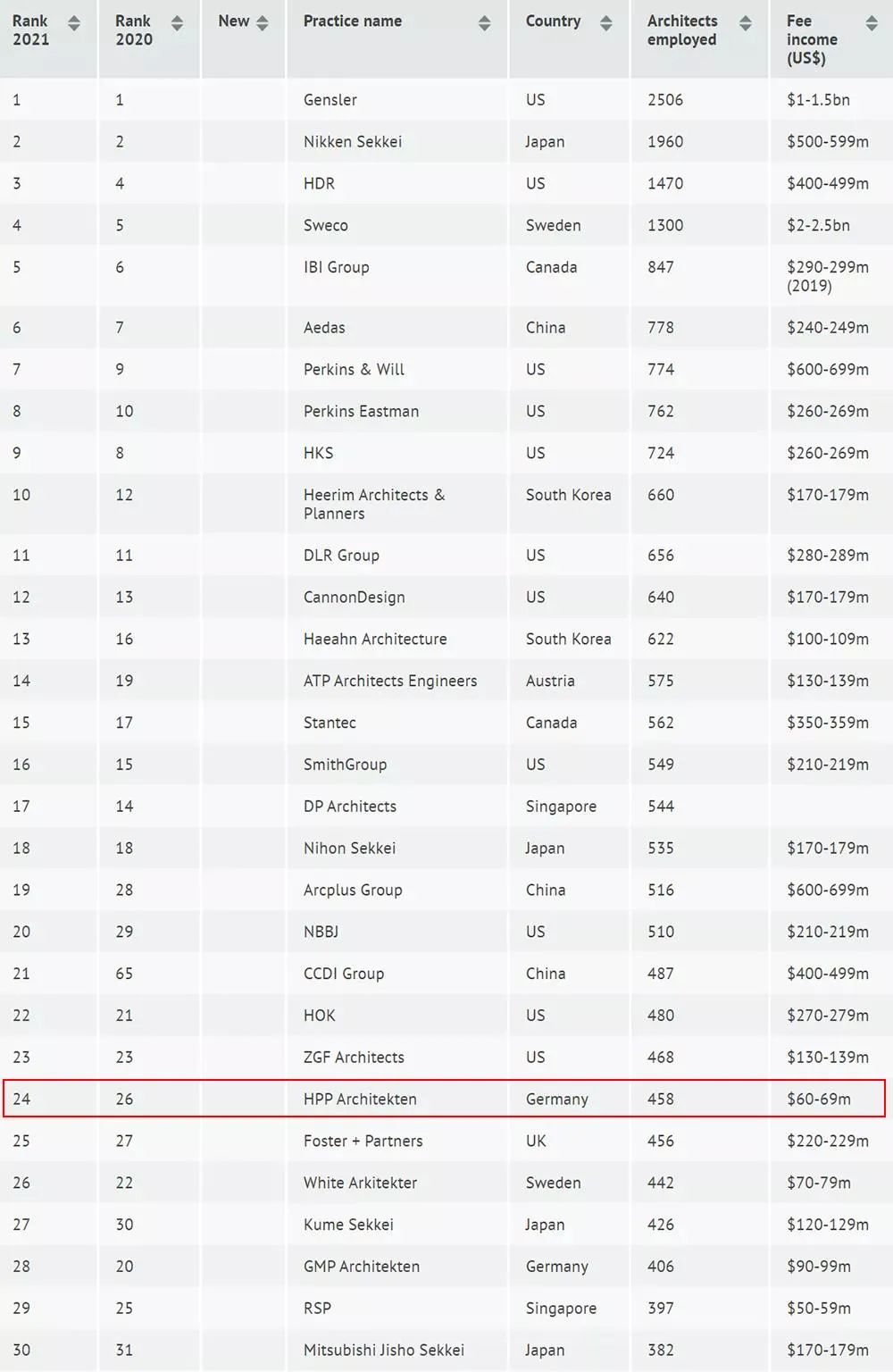Click the Architects employed header text
This screenshot has height=1372, width=893.
(682, 30)
